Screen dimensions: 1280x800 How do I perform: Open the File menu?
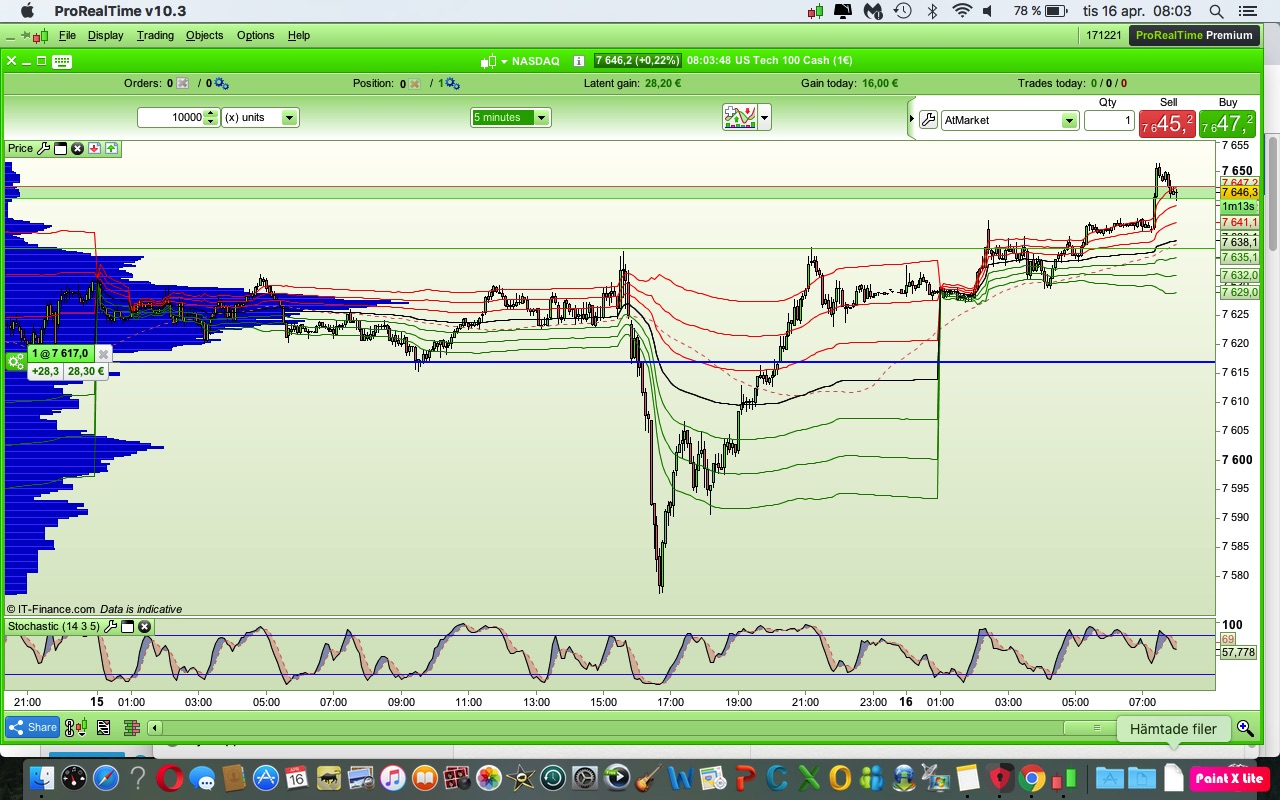[x=67, y=35]
